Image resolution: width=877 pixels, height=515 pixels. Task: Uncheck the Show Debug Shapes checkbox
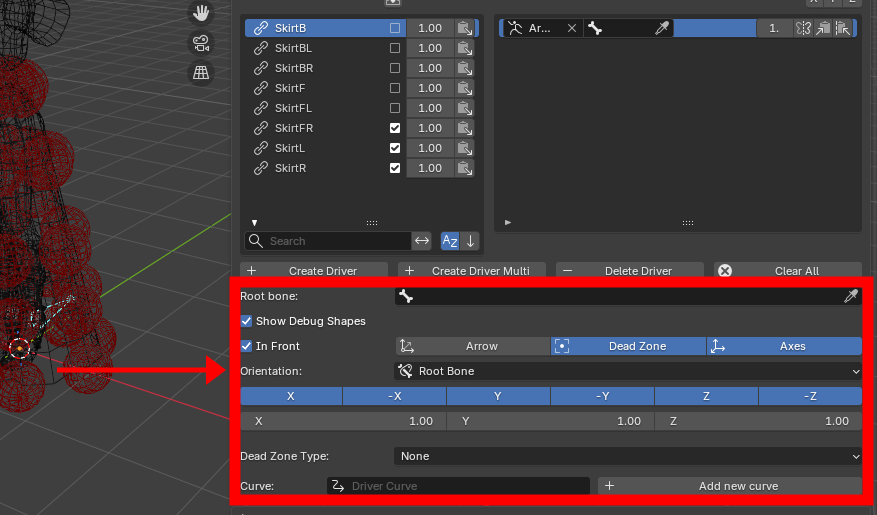[246, 321]
